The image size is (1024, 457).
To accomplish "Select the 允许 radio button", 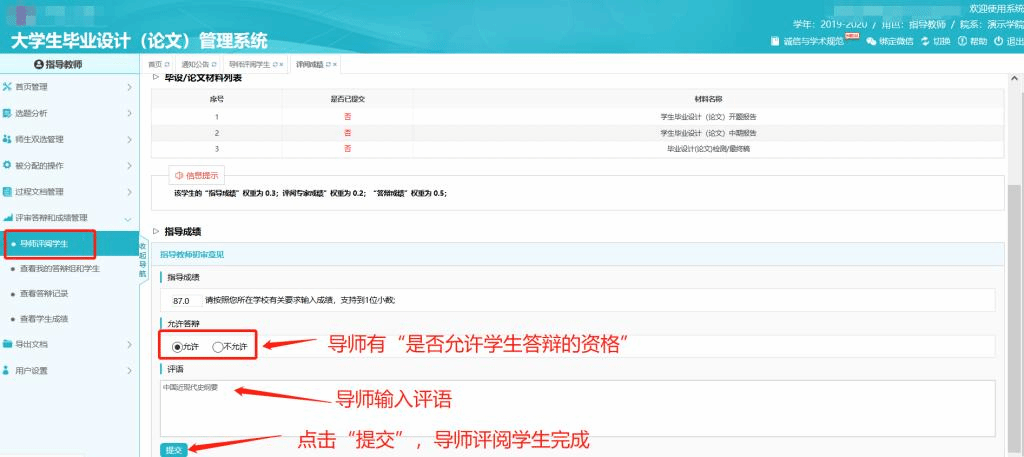I will 178,346.
